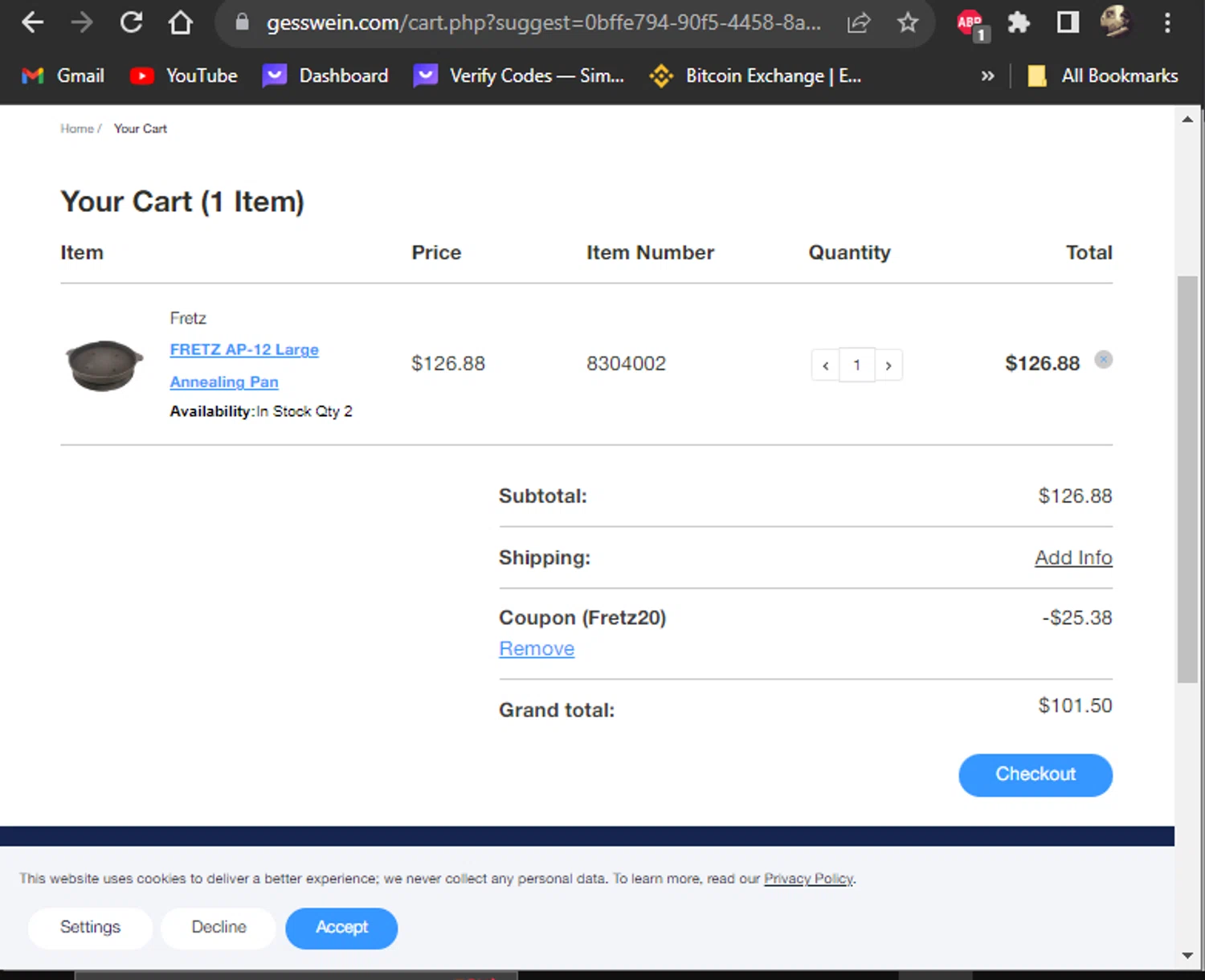The width and height of the screenshot is (1205, 980).
Task: Open the browser home page icon
Action: click(x=181, y=22)
